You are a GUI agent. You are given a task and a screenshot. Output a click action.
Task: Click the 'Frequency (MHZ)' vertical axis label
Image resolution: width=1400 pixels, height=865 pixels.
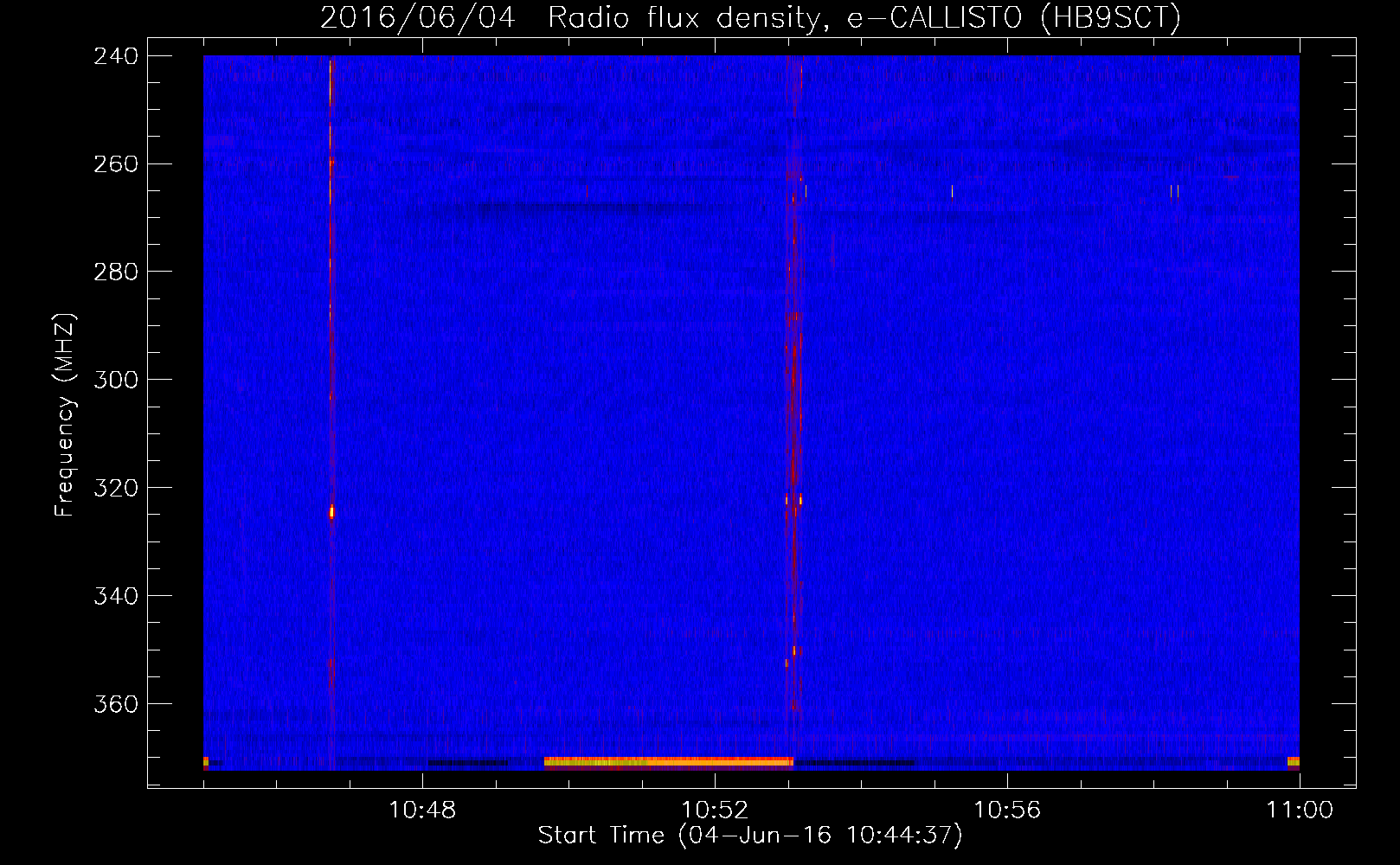65,416
